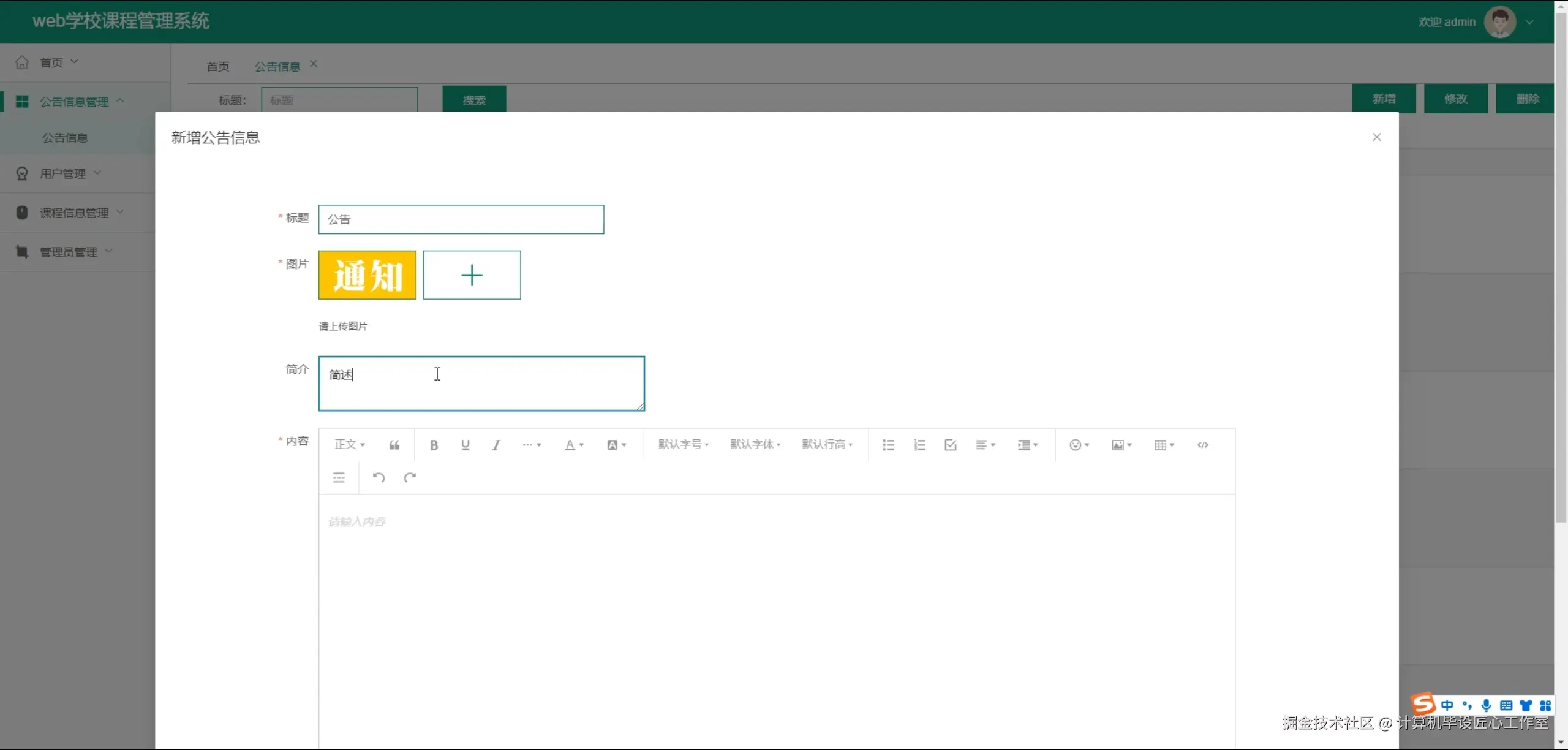Open the 默认字体 font family dropdown
Screen dimensions: 1568x750
(755, 445)
